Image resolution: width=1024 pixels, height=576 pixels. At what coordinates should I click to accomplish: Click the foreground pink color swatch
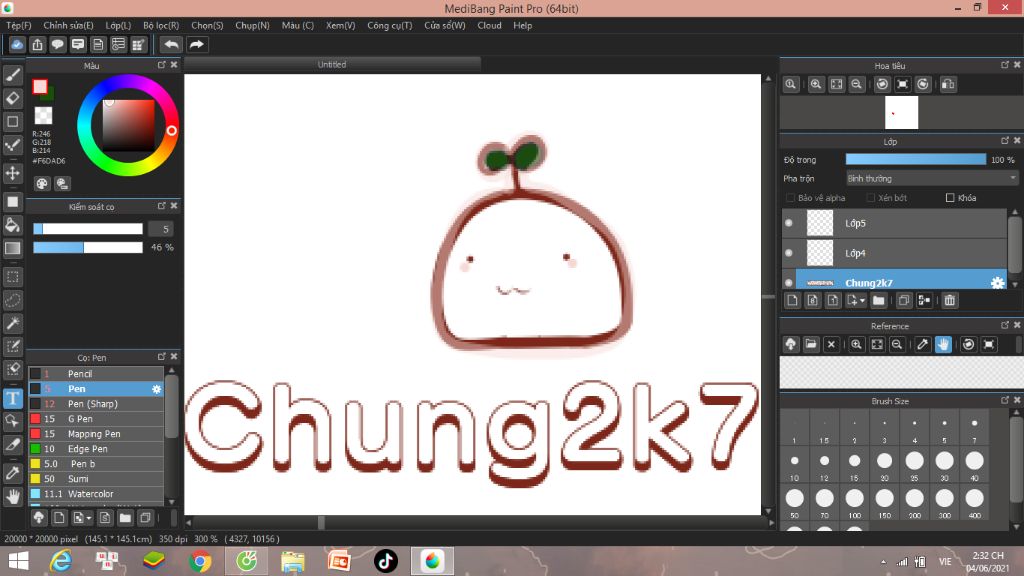pos(40,86)
